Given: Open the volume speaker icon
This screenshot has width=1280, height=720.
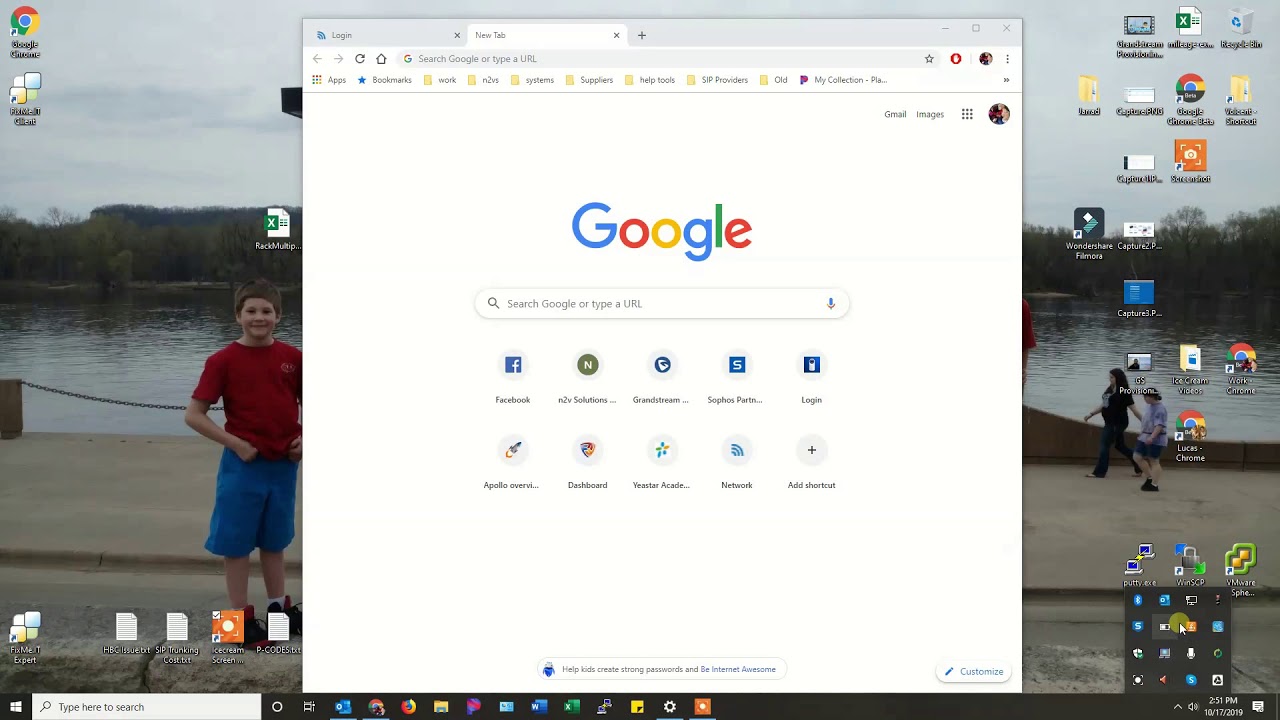Looking at the screenshot, I should click(1194, 707).
